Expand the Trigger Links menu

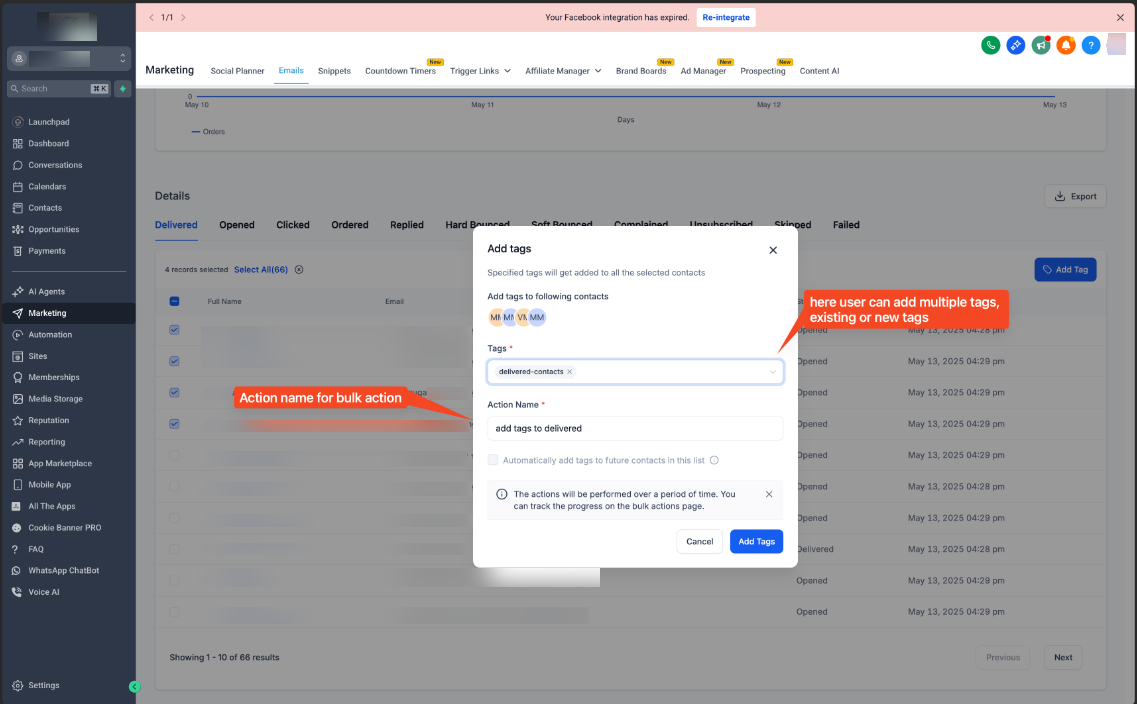pyautogui.click(x=480, y=71)
